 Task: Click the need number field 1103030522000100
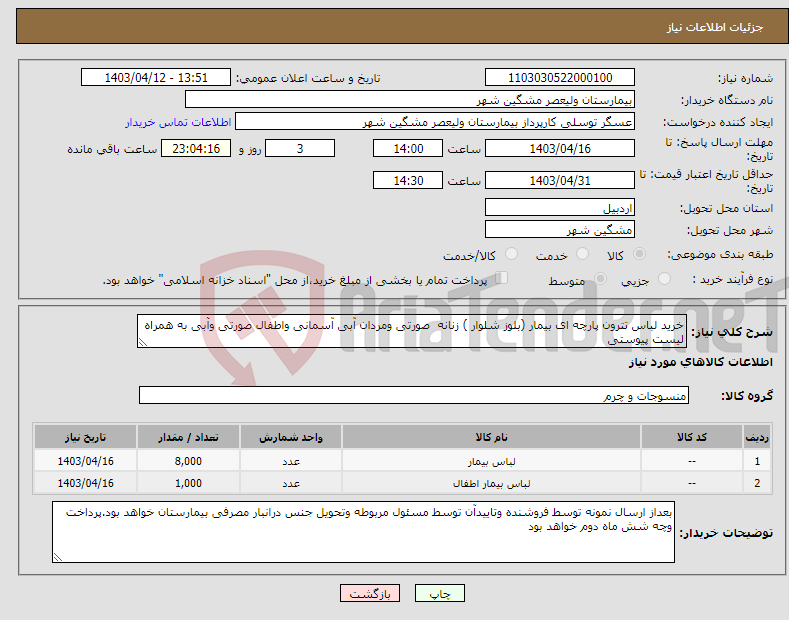pyautogui.click(x=560, y=78)
